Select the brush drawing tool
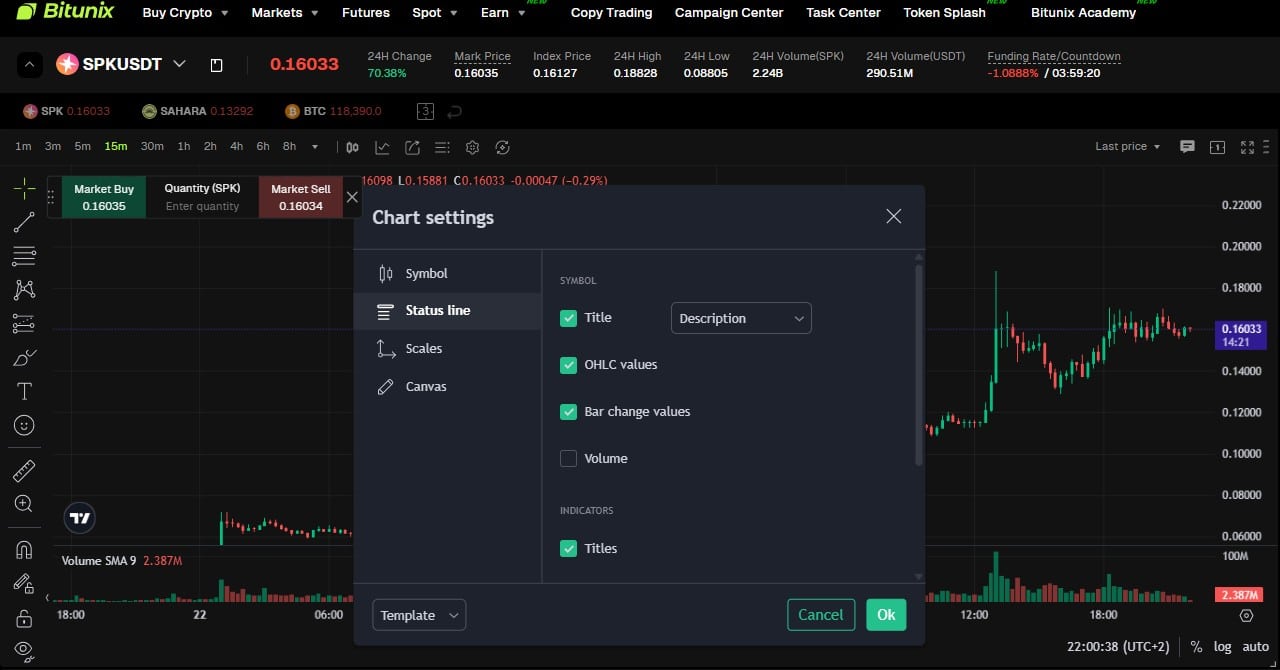 (23, 356)
